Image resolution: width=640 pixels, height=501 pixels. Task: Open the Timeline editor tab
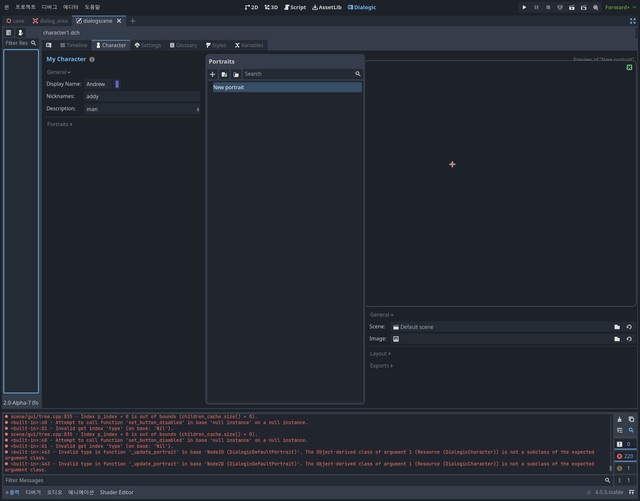pos(73,45)
